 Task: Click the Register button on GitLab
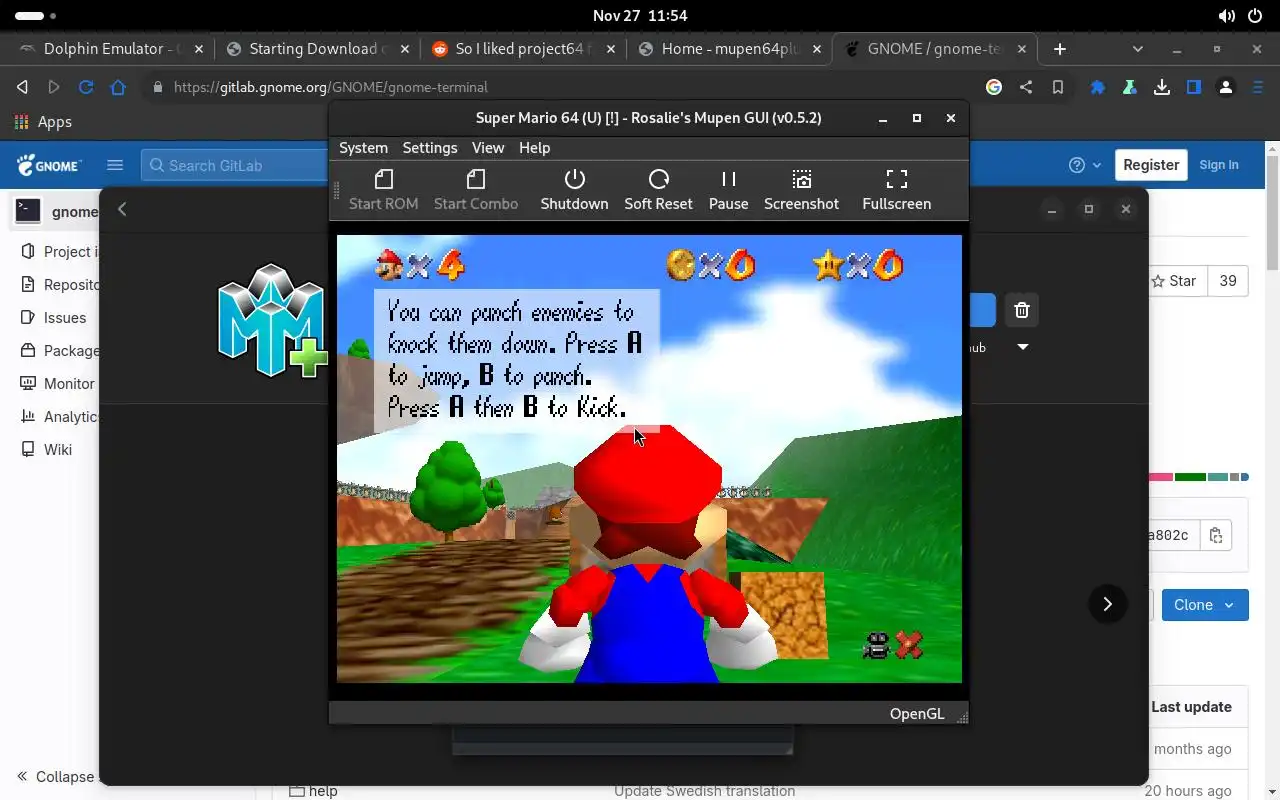(x=1151, y=165)
